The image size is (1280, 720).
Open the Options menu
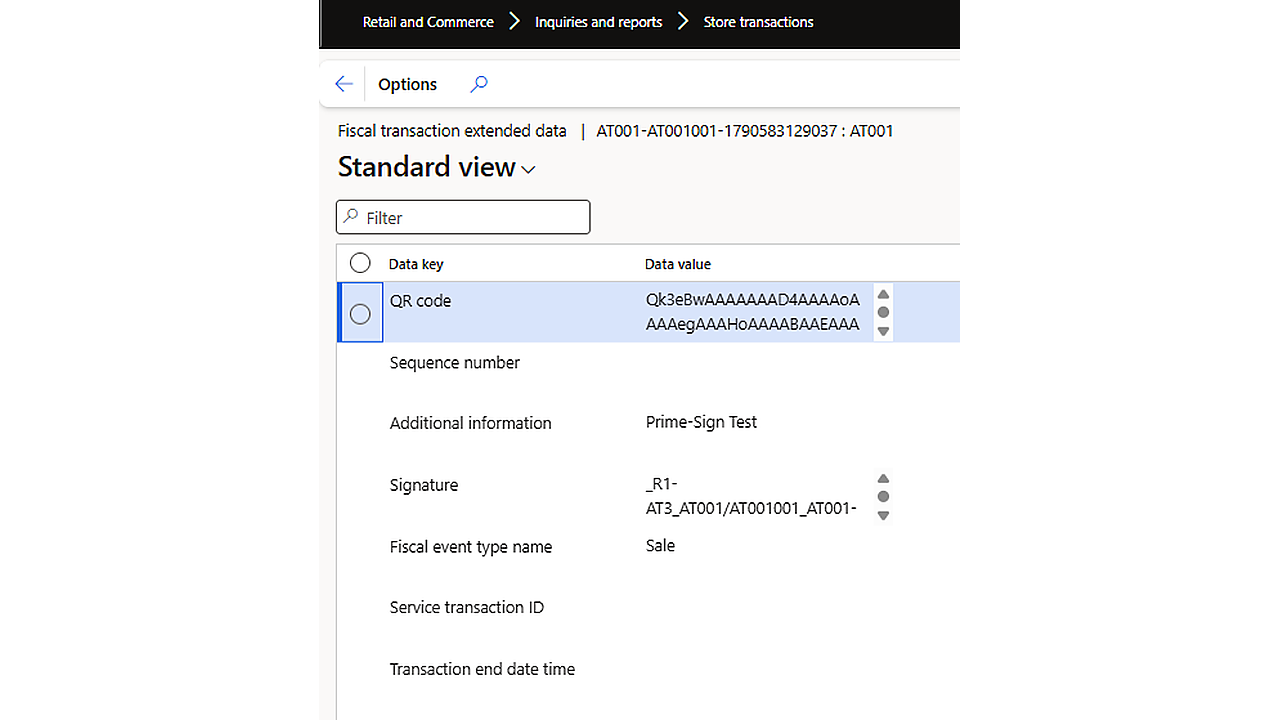click(407, 84)
